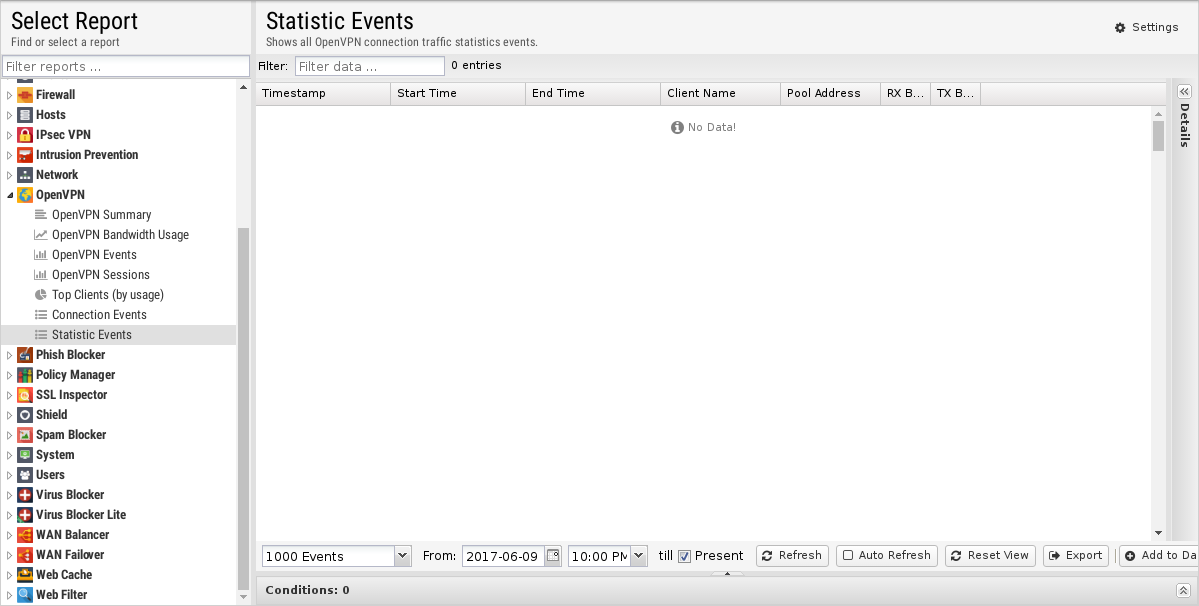Click the IPsec VPN padlock icon

coord(24,134)
